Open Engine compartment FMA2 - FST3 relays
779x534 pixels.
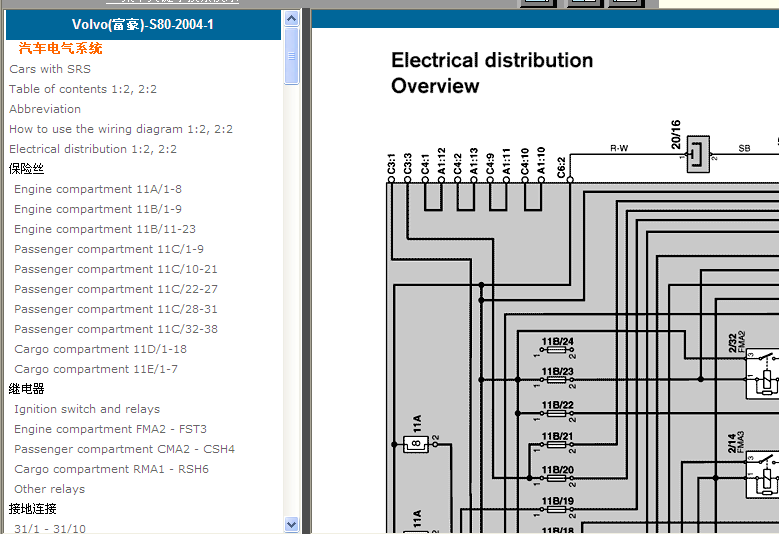(110, 429)
